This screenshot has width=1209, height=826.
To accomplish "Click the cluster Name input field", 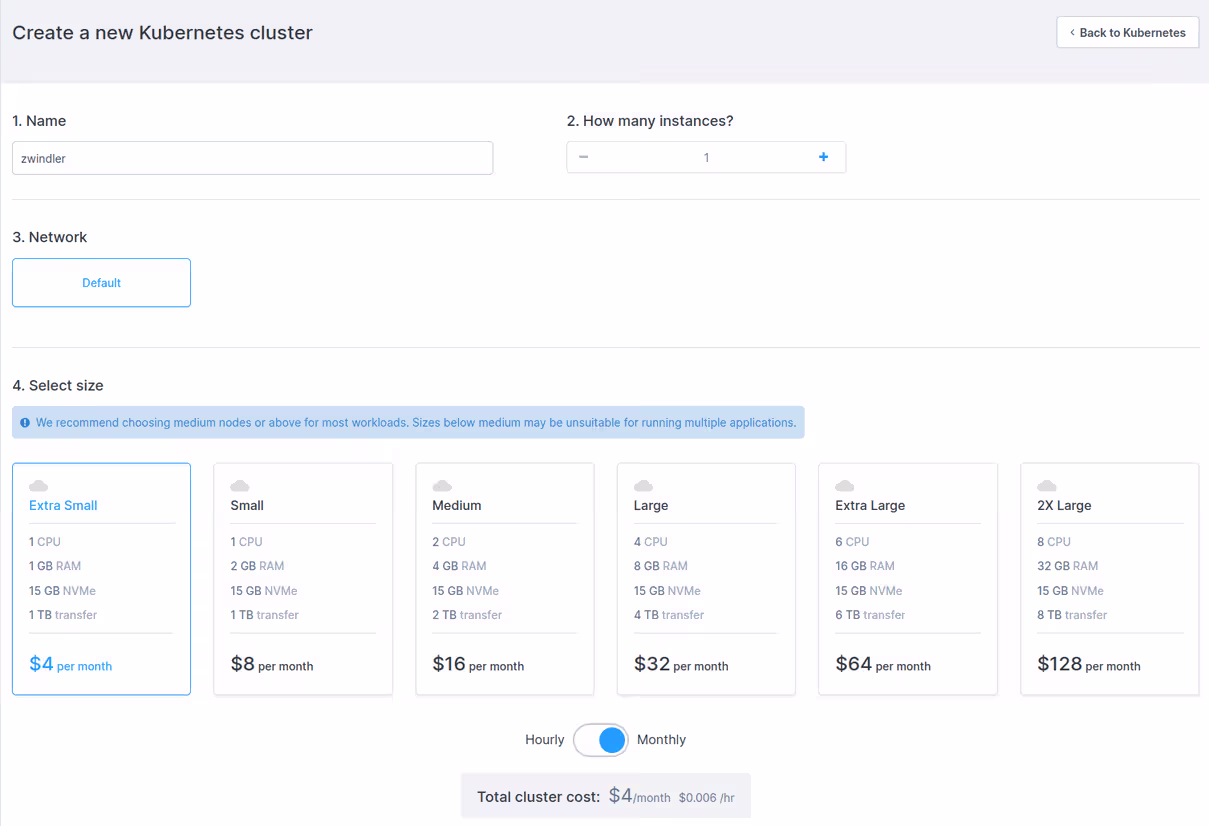I will (252, 158).
